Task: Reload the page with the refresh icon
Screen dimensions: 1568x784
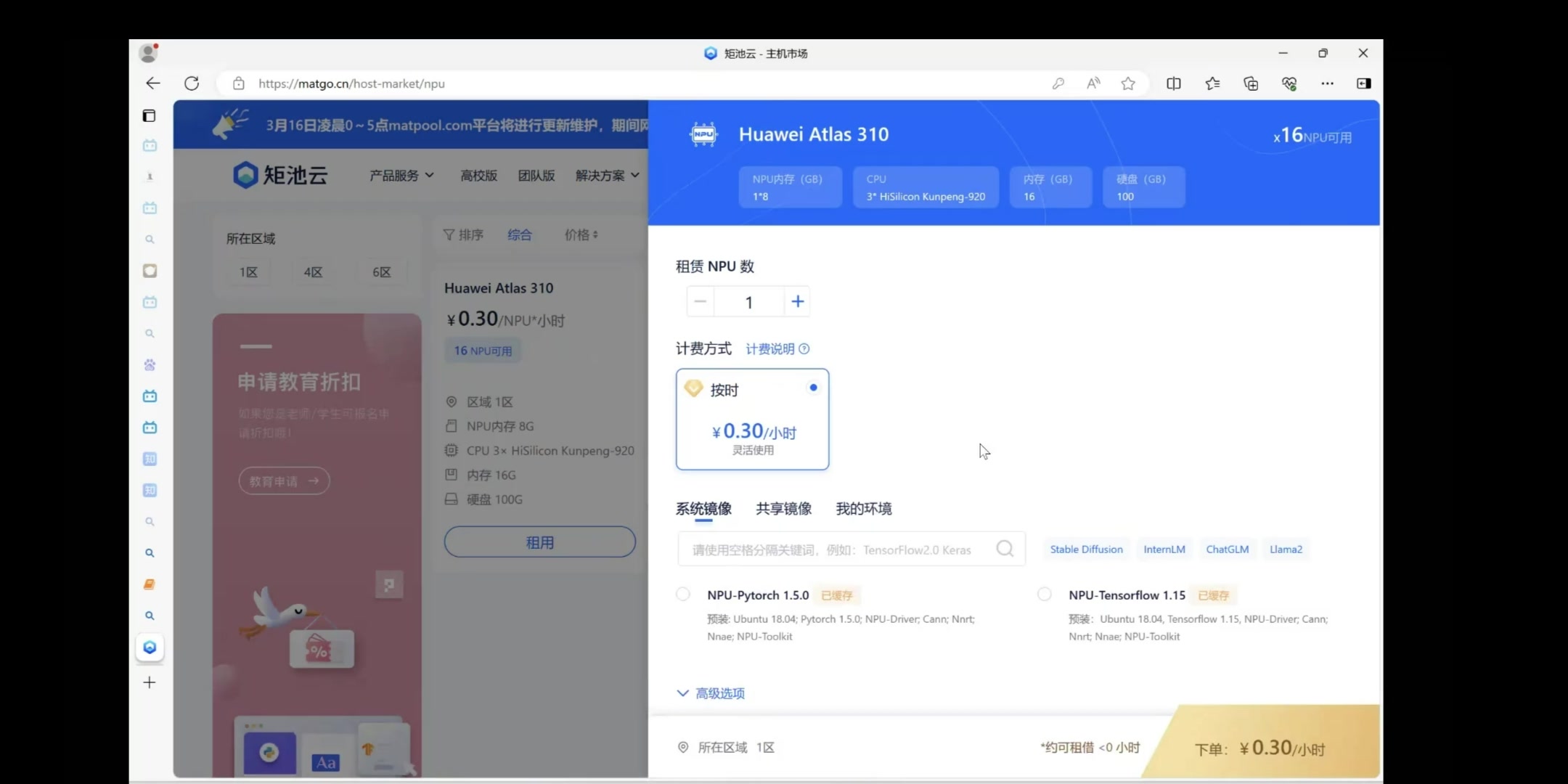Action: (x=192, y=83)
